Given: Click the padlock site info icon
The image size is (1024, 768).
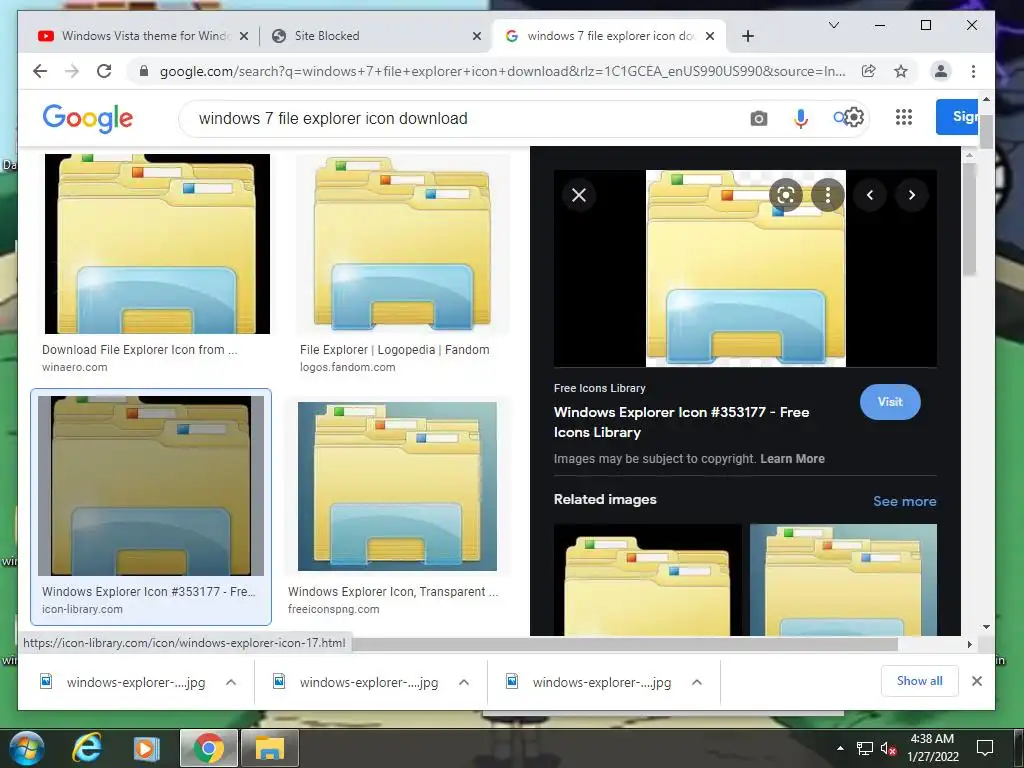Looking at the screenshot, I should tap(144, 71).
